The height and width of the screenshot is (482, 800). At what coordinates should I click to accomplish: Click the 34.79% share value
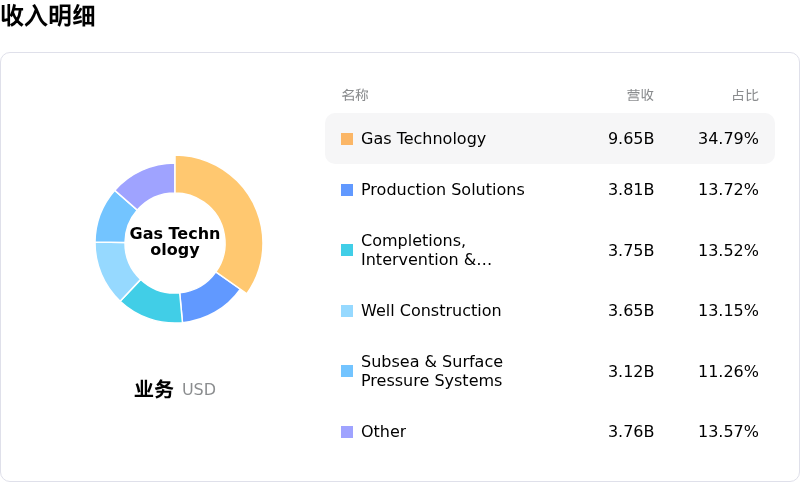pyautogui.click(x=728, y=139)
